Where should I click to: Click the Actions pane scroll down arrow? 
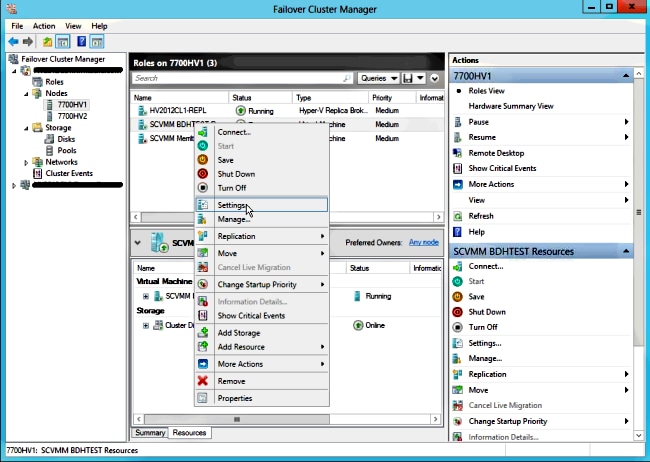point(639,435)
